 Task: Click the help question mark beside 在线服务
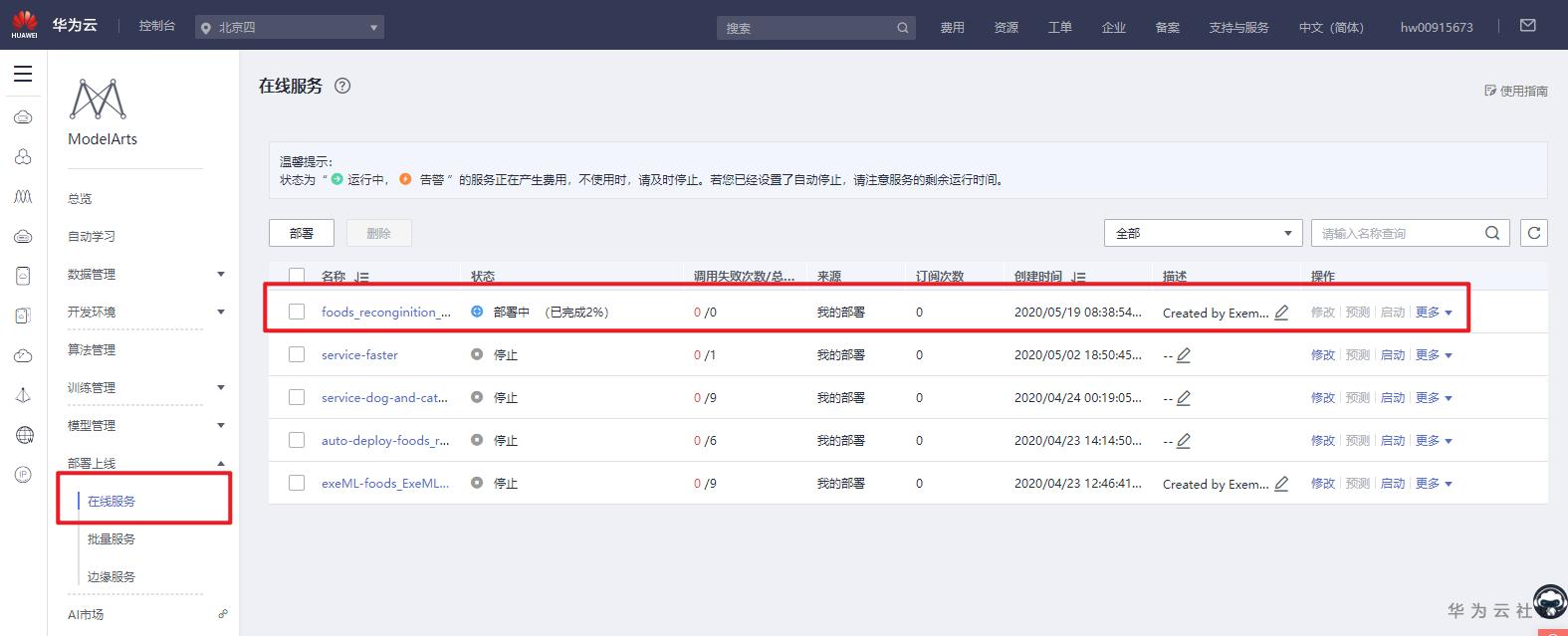[342, 86]
